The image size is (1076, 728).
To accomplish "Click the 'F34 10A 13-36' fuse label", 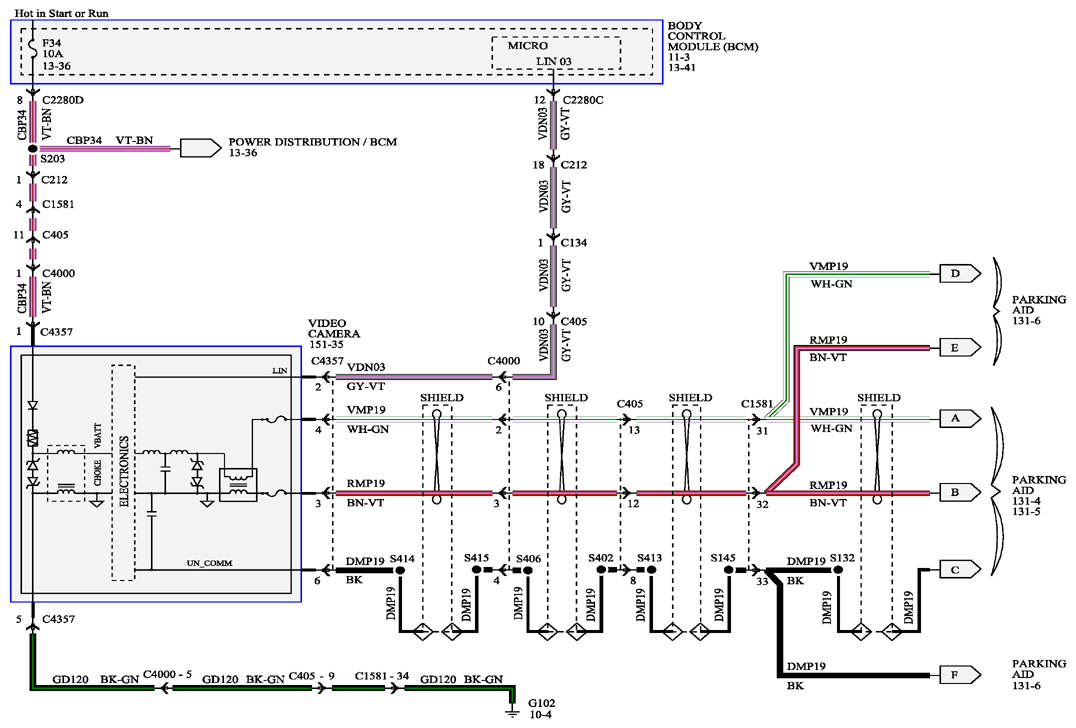I will [56, 55].
